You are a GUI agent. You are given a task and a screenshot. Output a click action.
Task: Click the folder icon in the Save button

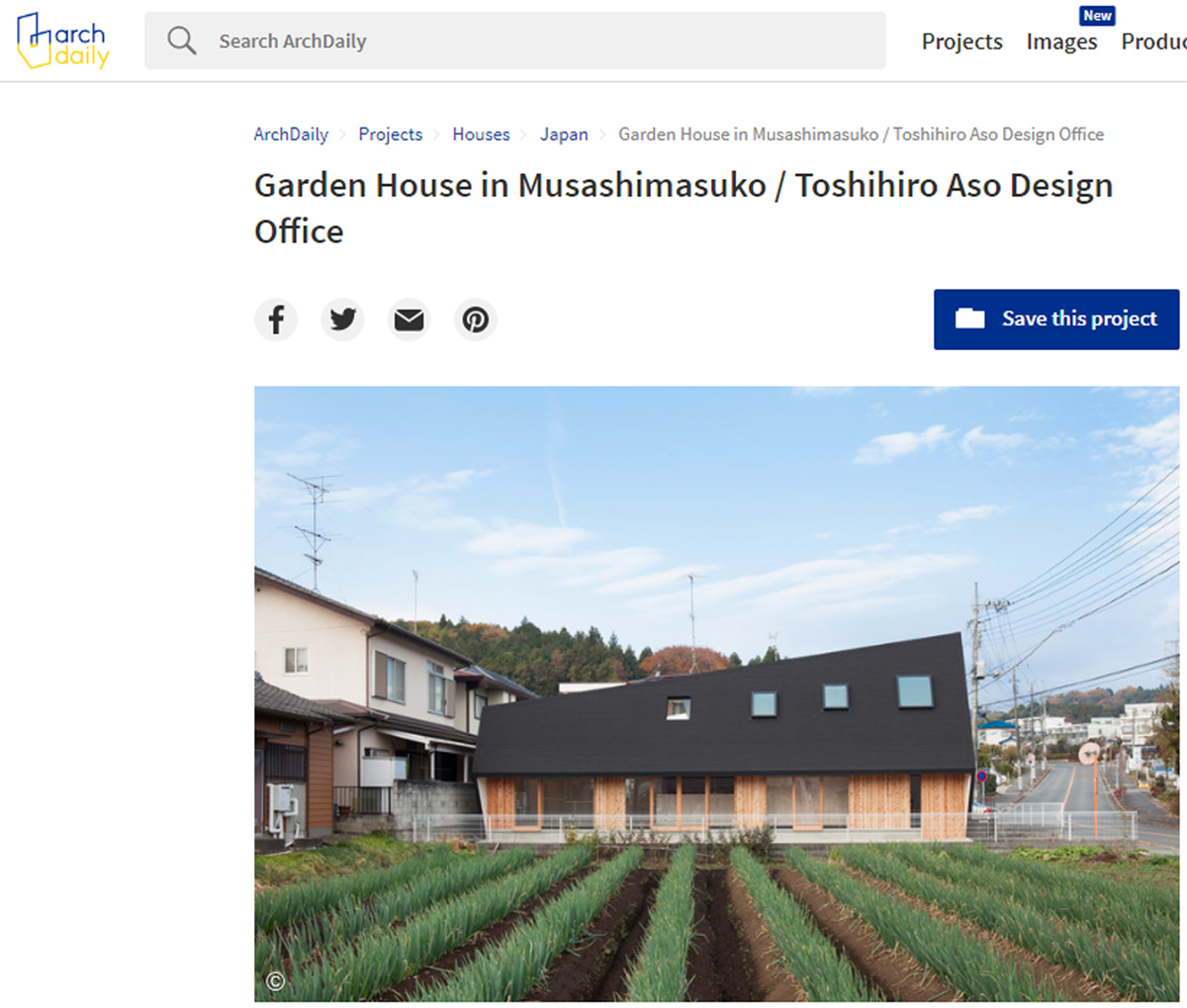pyautogui.click(x=969, y=319)
